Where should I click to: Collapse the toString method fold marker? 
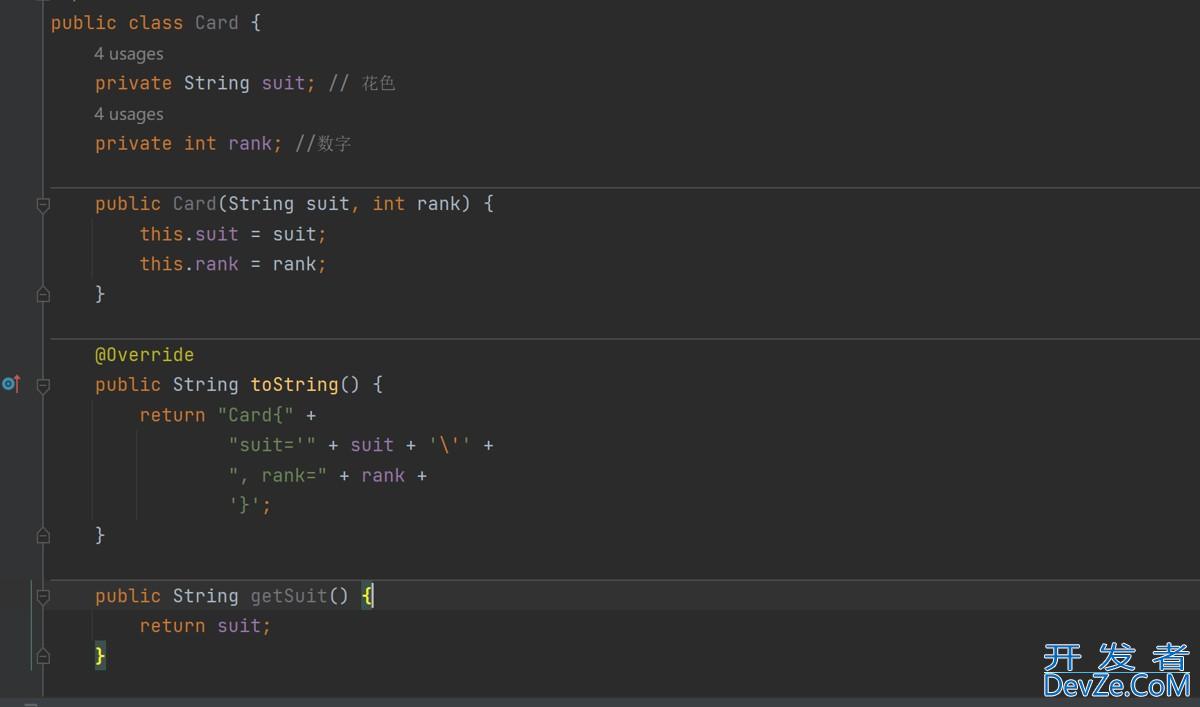(x=43, y=385)
